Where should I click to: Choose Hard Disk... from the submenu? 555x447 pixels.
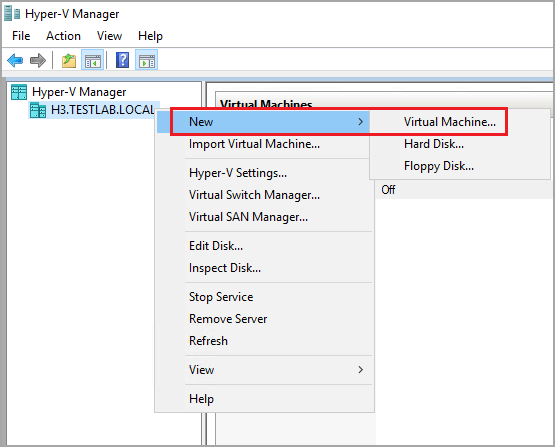point(434,144)
